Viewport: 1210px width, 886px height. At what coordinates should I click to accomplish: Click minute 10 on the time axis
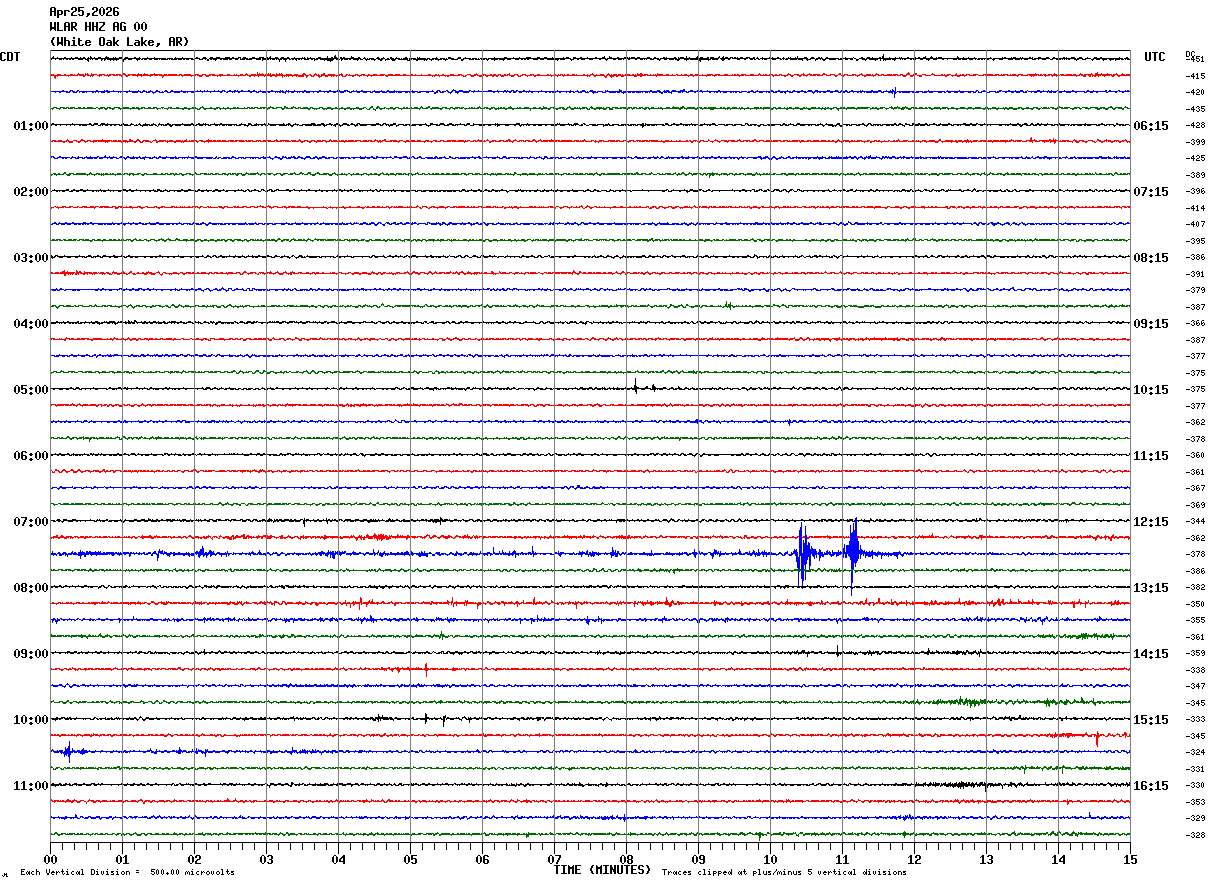click(770, 859)
